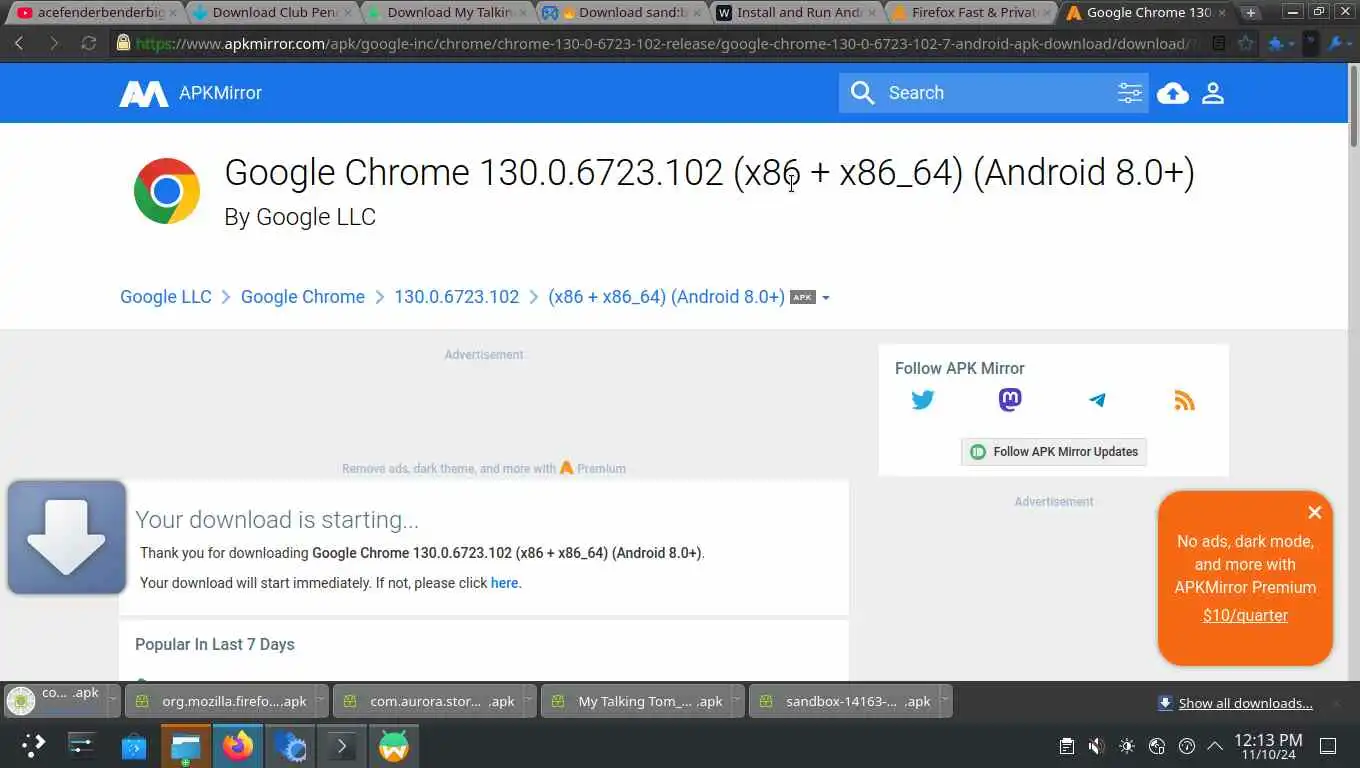Expand the APK variant breadcrumb dropdown
Viewport: 1360px width, 768px height.
[825, 298]
